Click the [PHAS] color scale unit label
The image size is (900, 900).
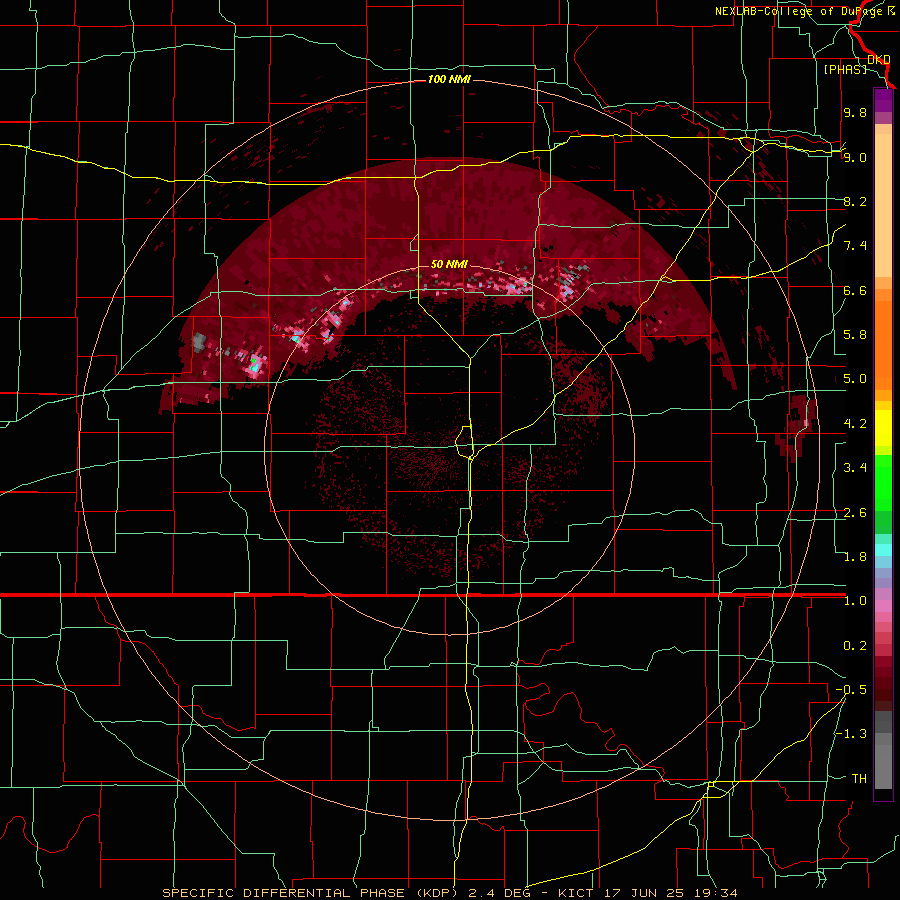(x=845, y=69)
